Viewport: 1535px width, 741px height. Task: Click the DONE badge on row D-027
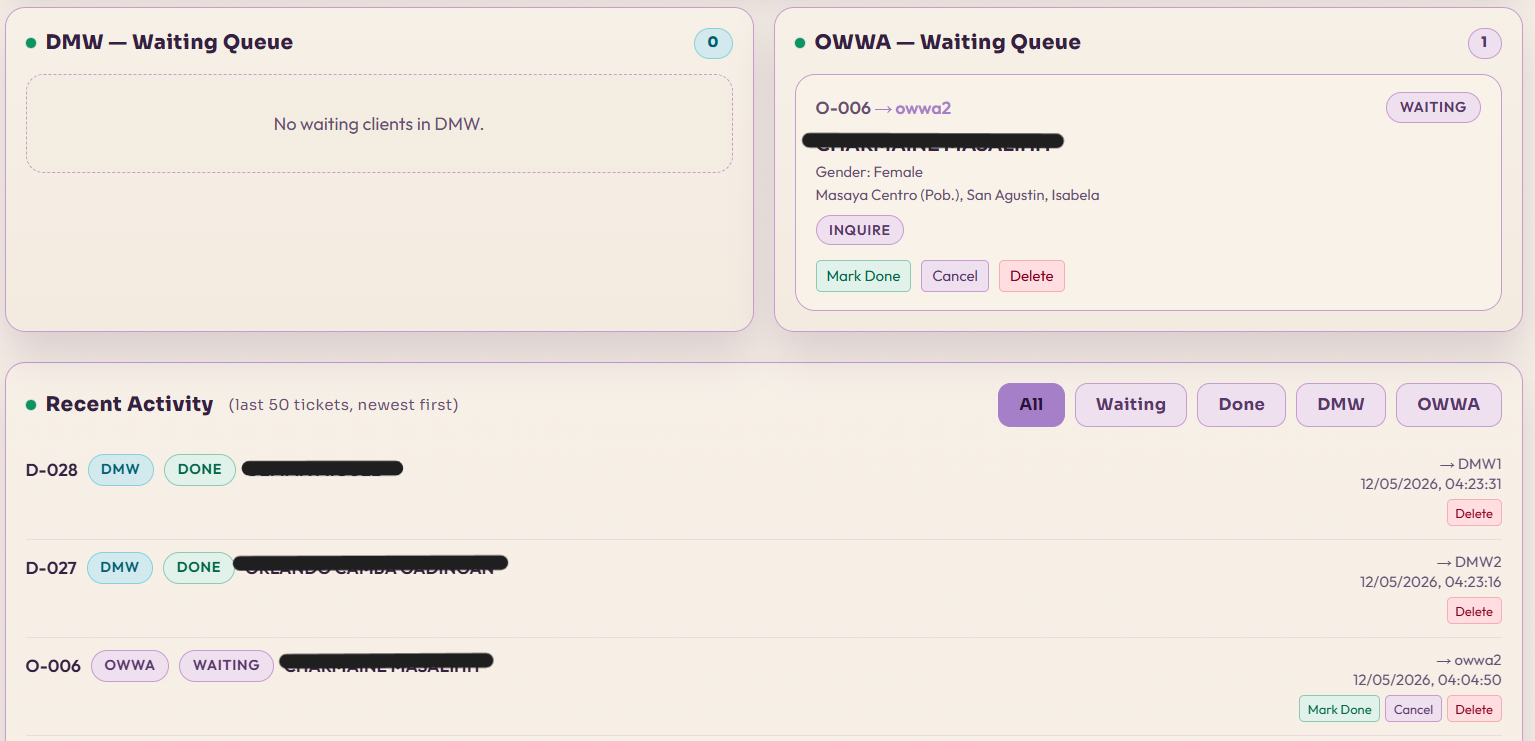coord(199,568)
